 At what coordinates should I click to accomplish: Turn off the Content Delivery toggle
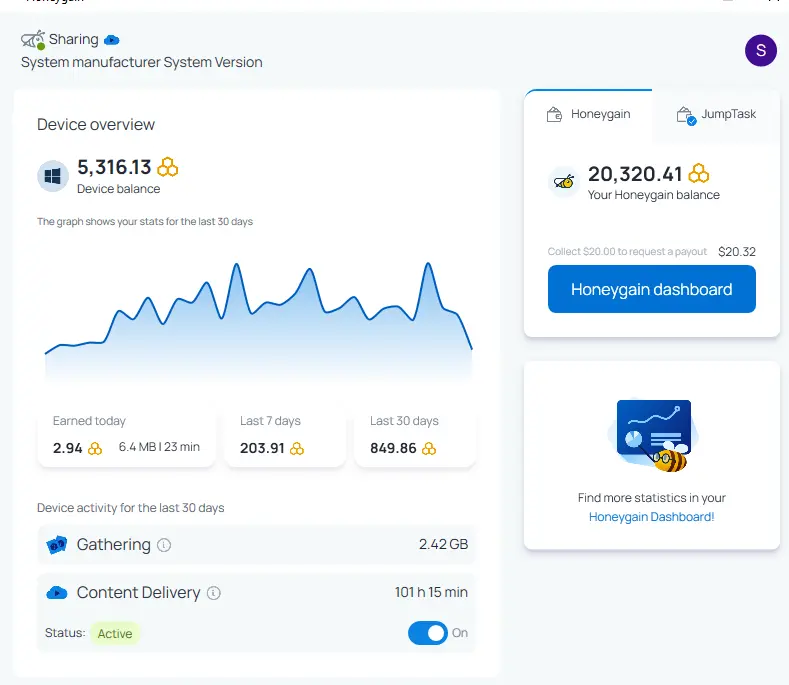click(428, 633)
